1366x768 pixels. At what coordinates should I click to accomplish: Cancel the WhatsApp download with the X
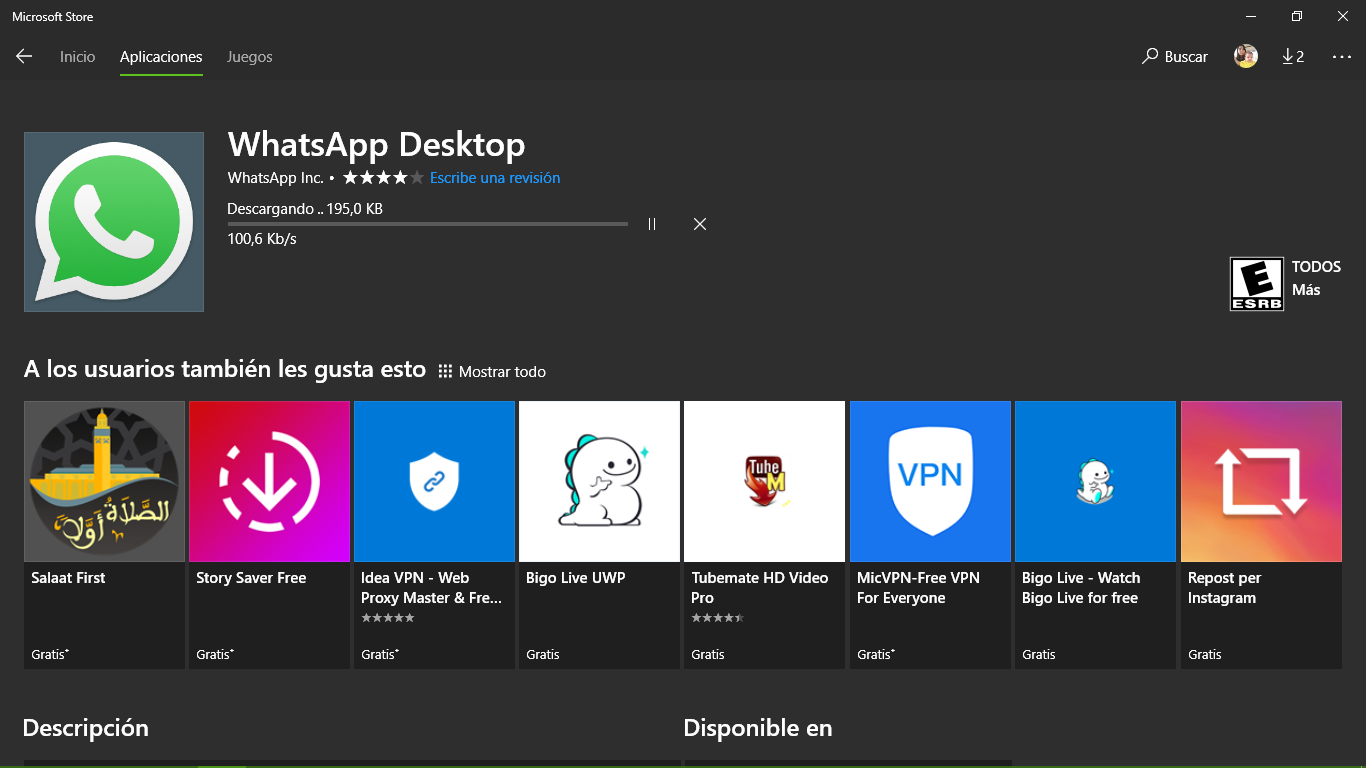tap(700, 224)
